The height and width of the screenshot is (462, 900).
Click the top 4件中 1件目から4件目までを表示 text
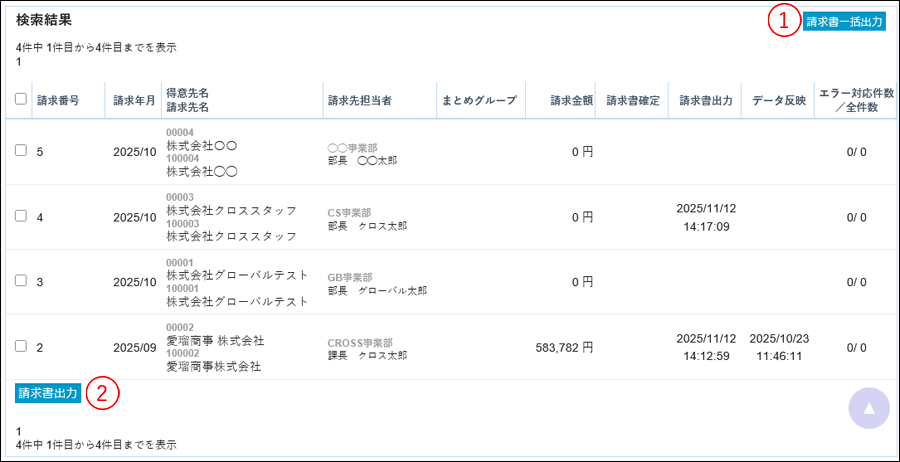pos(96,48)
